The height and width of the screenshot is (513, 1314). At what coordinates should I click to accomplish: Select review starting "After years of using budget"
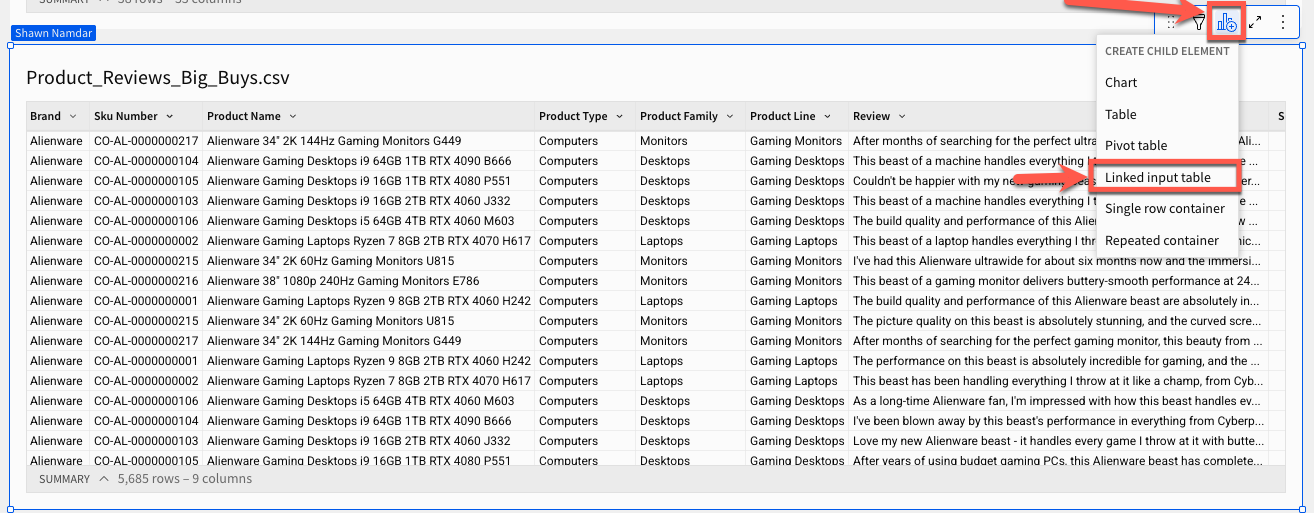click(x=1058, y=461)
